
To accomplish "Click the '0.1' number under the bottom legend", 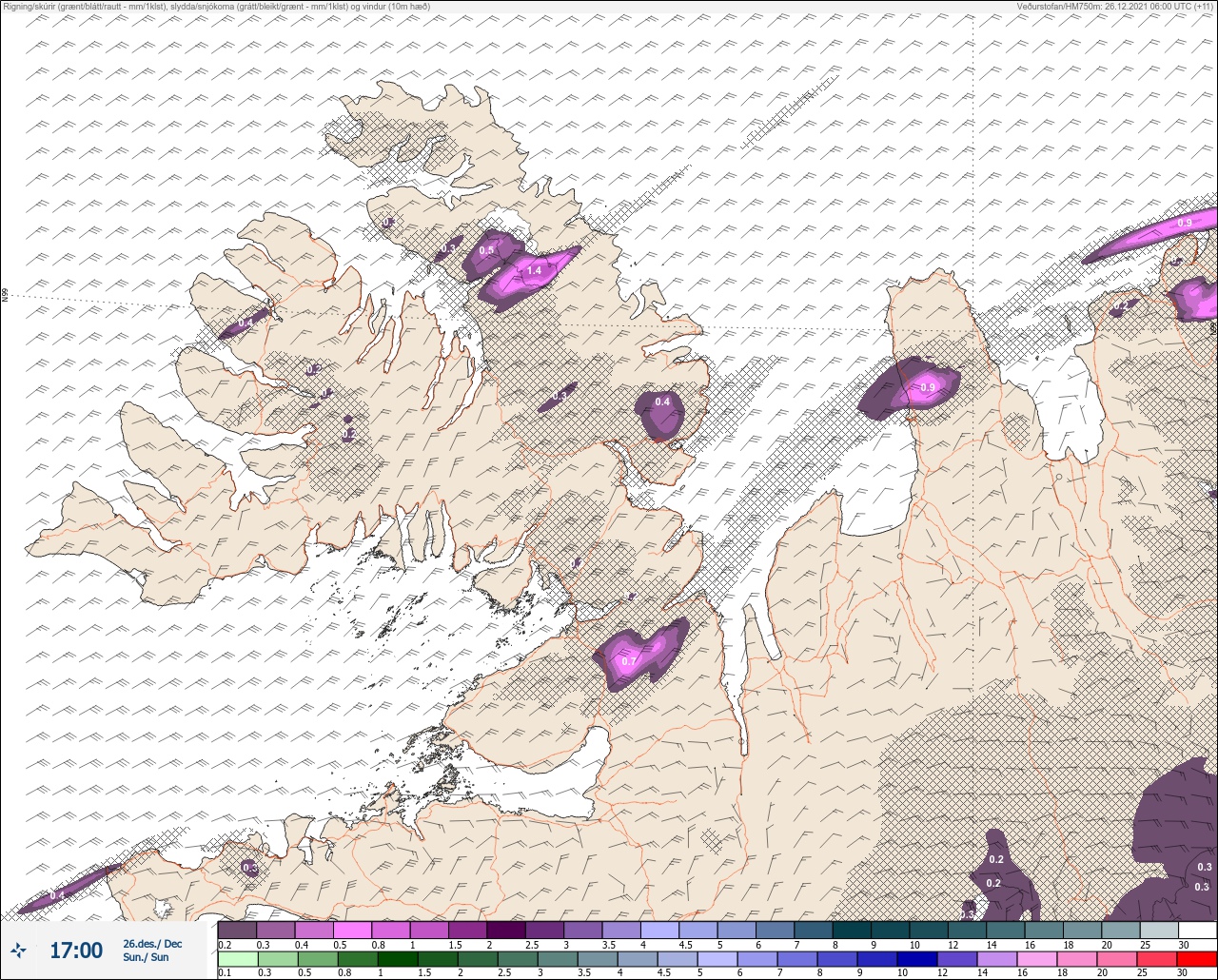I will (x=225, y=973).
